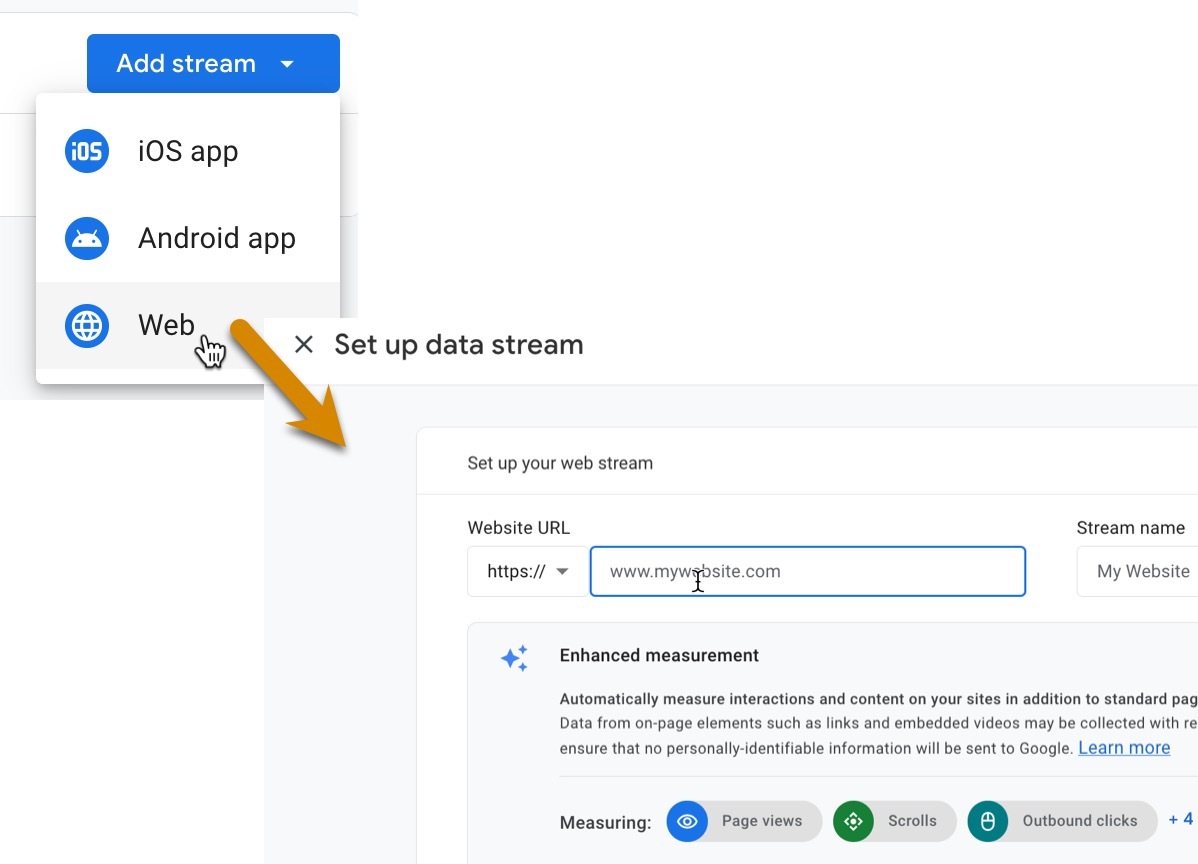1198x864 pixels.
Task: Focus the Website URL input field
Action: [808, 571]
